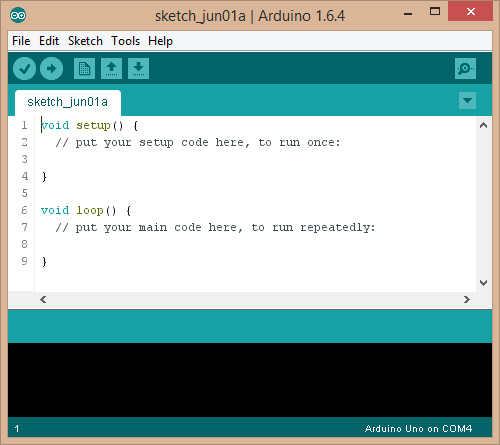The height and width of the screenshot is (445, 500).
Task: Open the Edit menu
Action: (x=49, y=41)
